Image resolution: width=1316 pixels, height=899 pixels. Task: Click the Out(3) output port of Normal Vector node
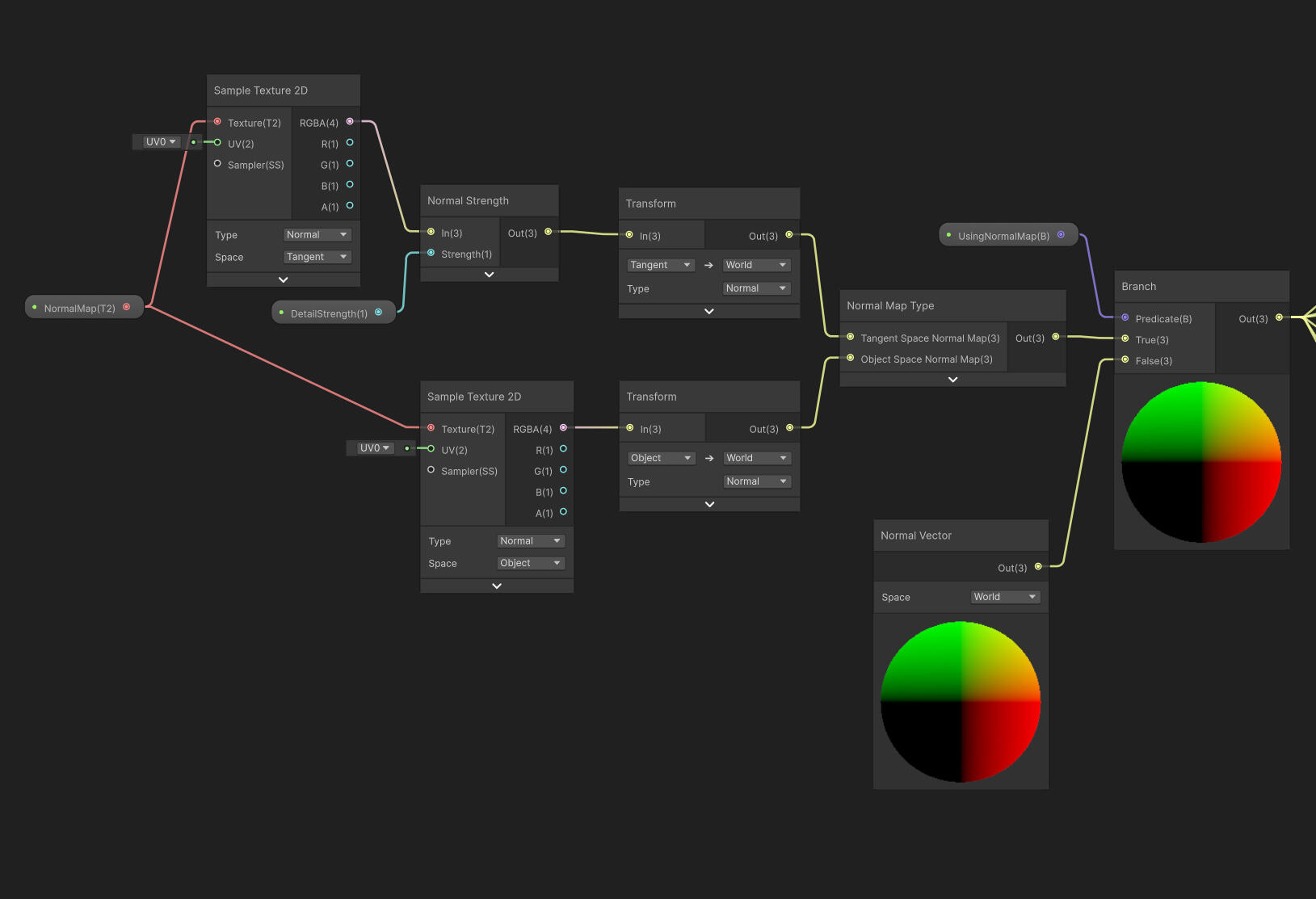pyautogui.click(x=1038, y=567)
